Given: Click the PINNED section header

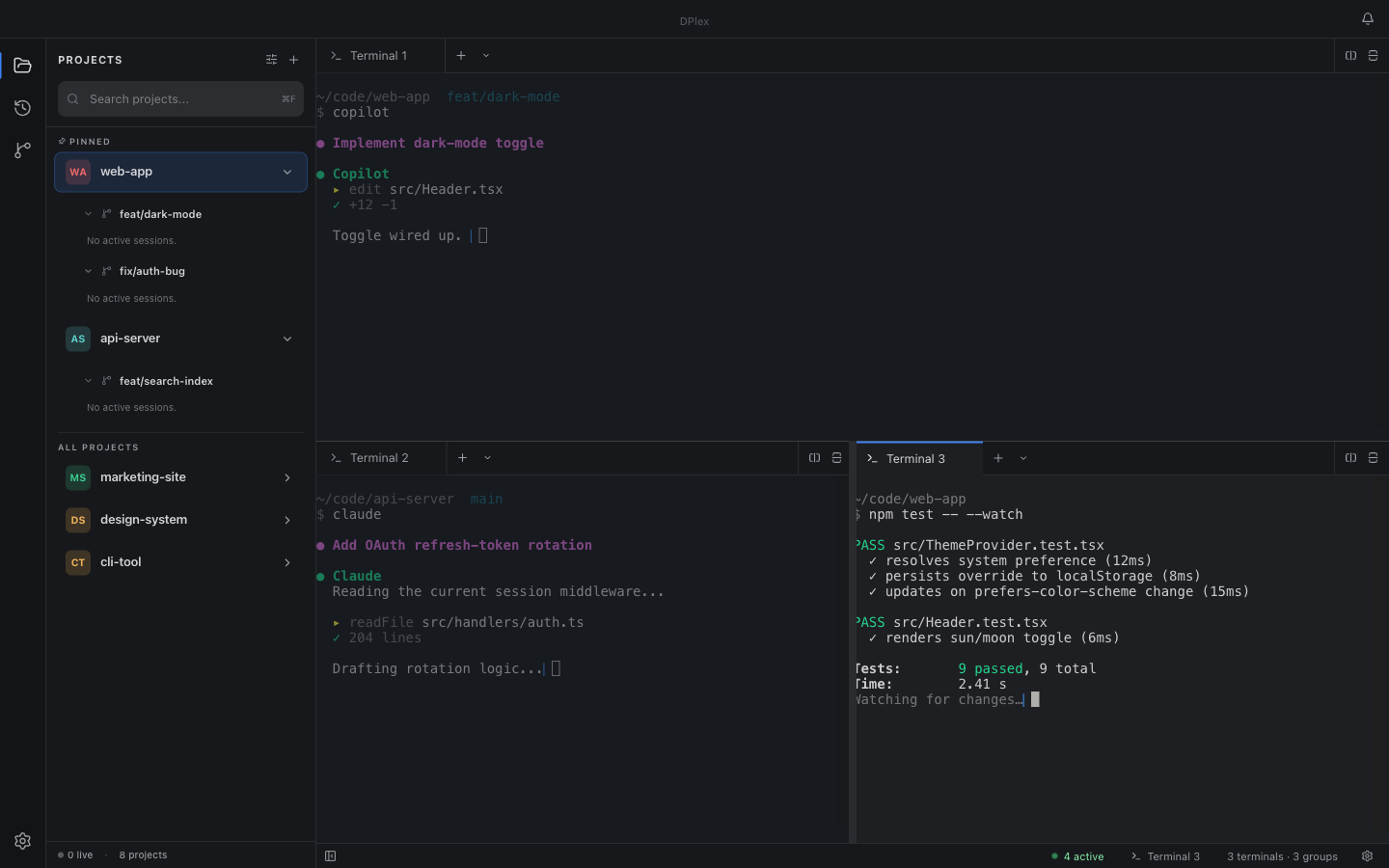Looking at the screenshot, I should point(84,142).
